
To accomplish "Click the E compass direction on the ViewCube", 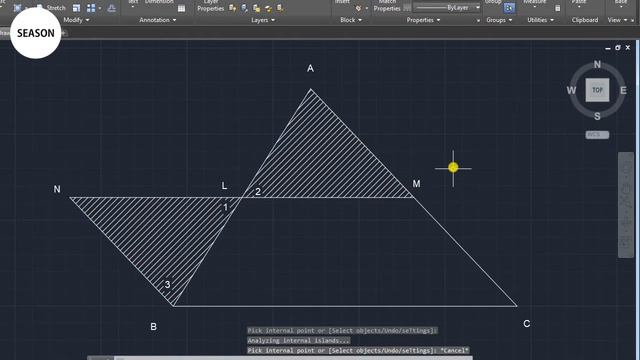I will (623, 91).
